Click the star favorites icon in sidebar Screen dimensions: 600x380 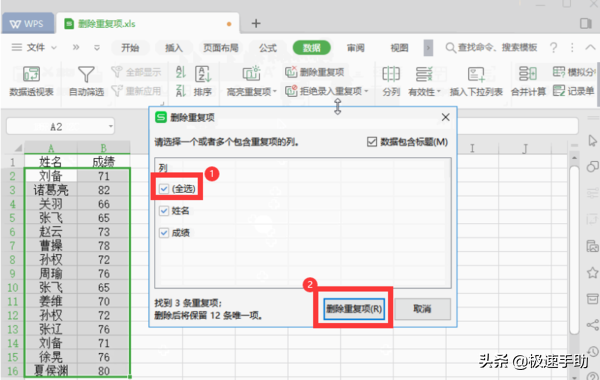[x=592, y=272]
